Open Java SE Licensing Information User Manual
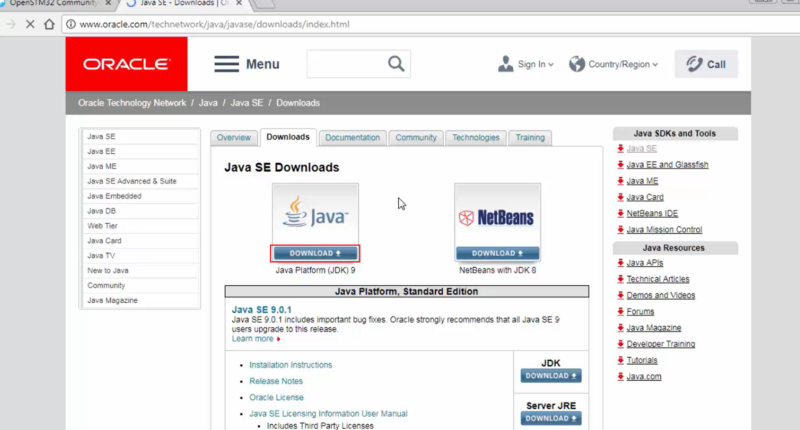This screenshot has width=800, height=430. (329, 414)
